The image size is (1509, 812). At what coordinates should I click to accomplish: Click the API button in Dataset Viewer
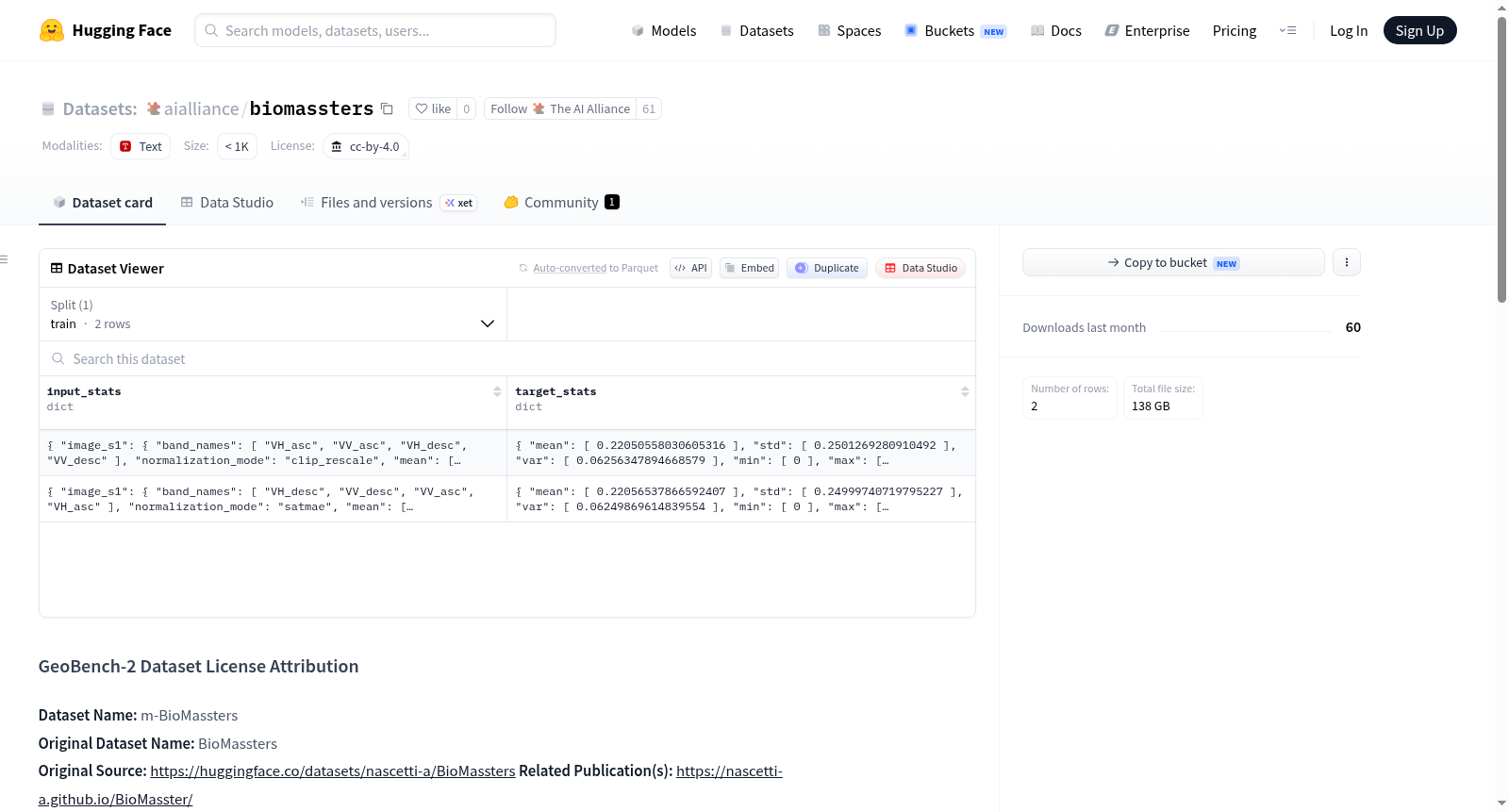pos(690,268)
